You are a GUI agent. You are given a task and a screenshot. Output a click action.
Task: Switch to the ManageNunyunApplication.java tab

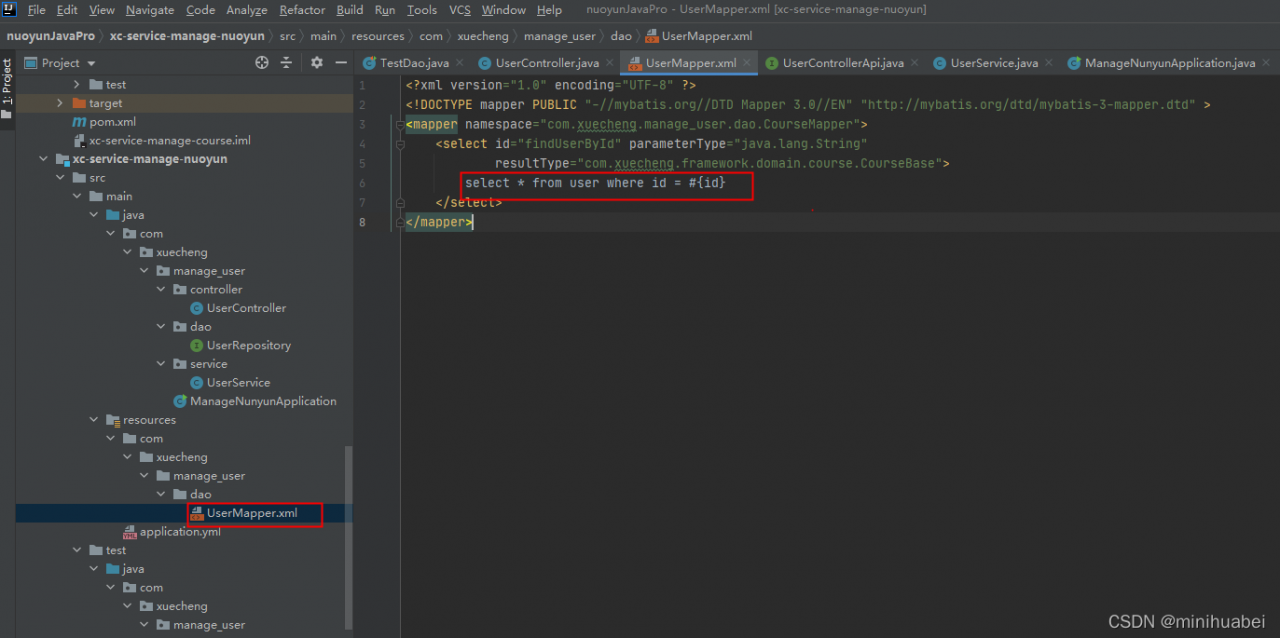click(1170, 63)
